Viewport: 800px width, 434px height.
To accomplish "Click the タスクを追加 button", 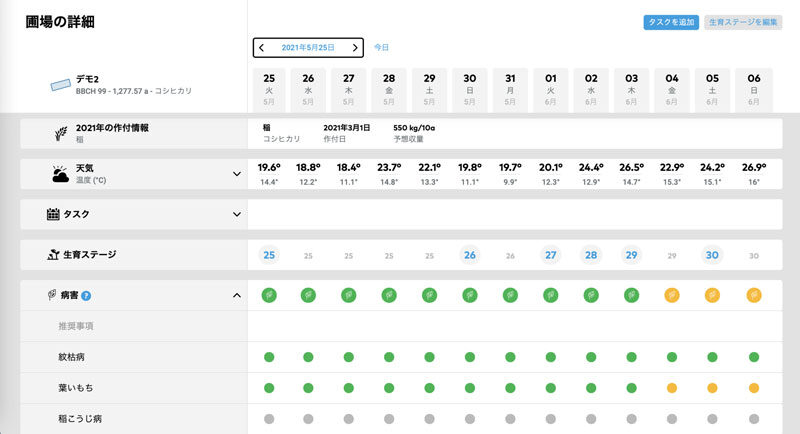I will [671, 22].
